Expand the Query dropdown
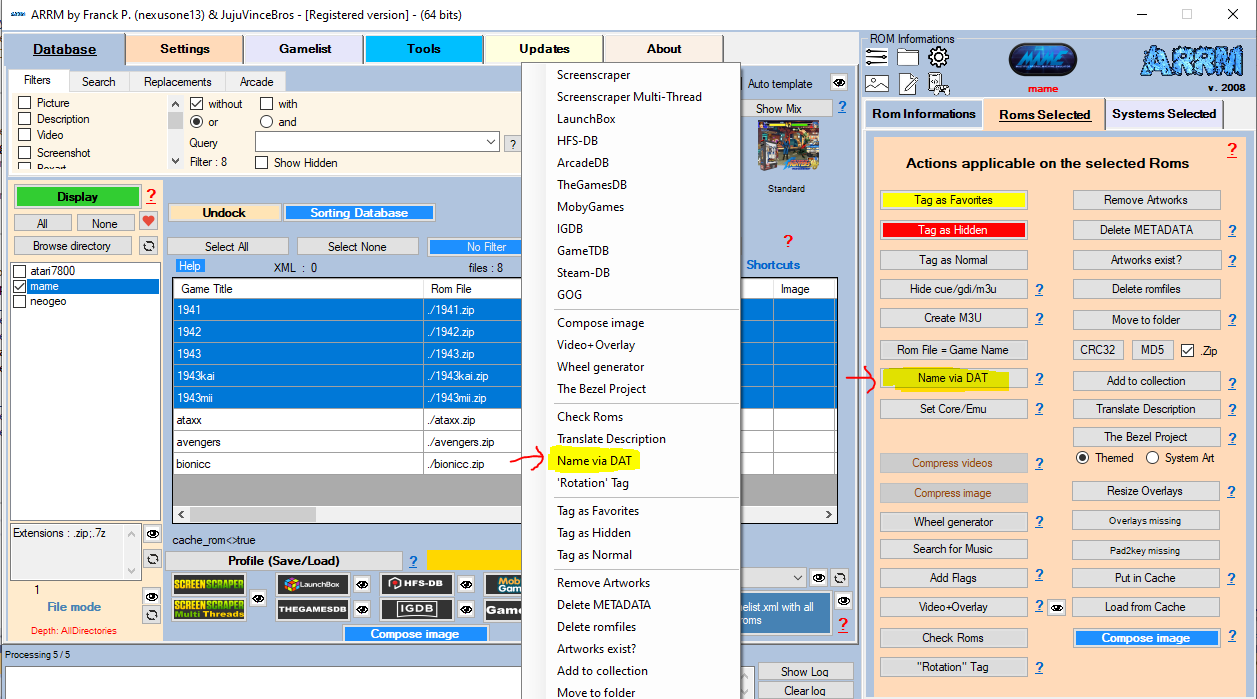The height and width of the screenshot is (699, 1257). pyautogui.click(x=490, y=143)
